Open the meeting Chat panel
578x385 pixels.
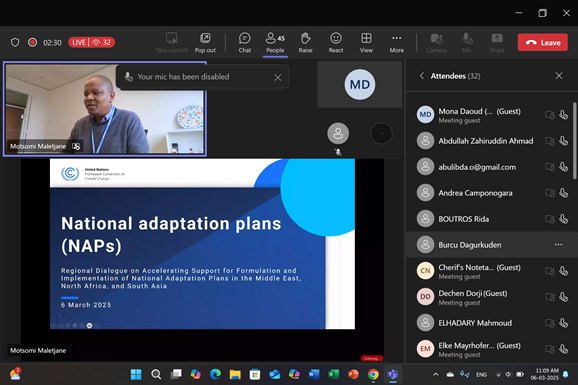pyautogui.click(x=244, y=43)
